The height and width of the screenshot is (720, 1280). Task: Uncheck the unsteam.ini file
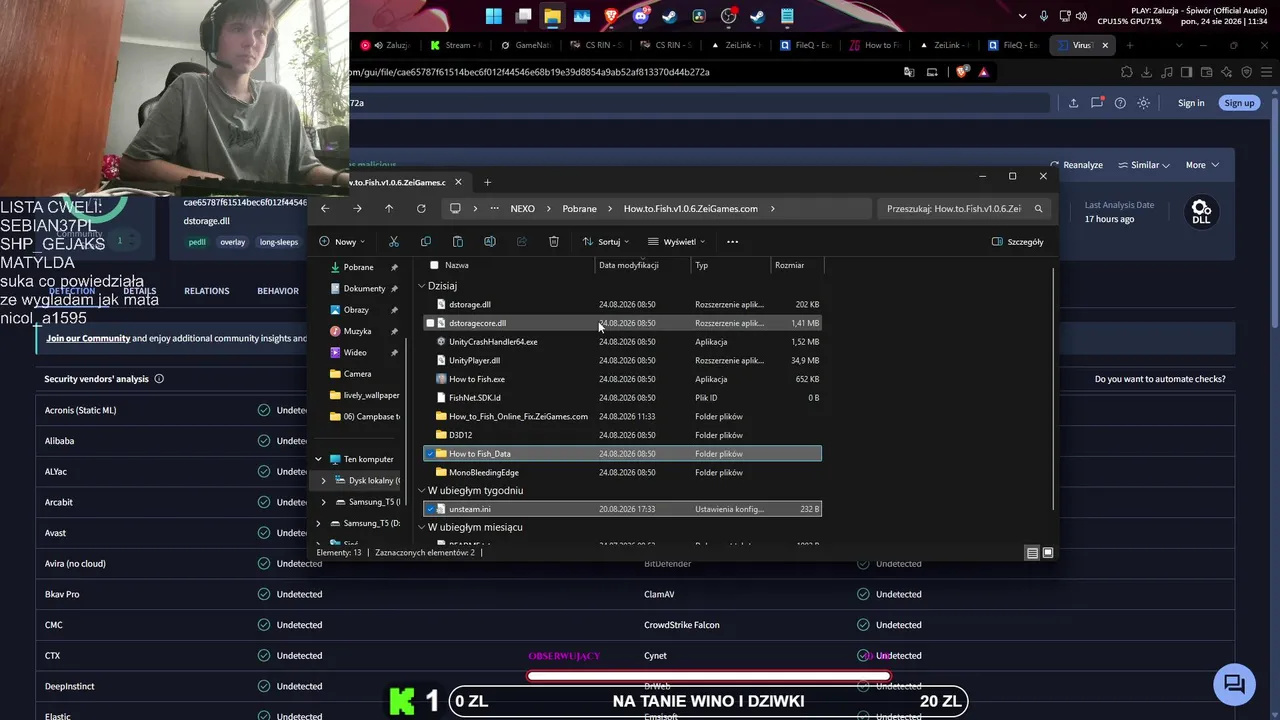pos(430,509)
